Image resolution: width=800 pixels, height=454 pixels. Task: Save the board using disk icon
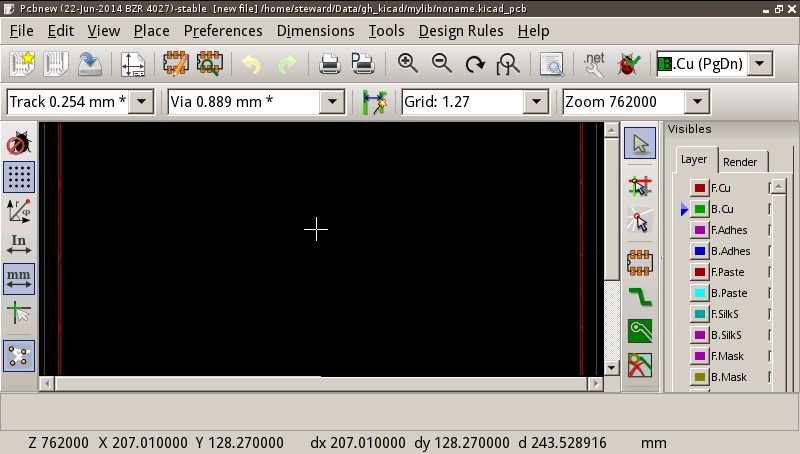90,64
